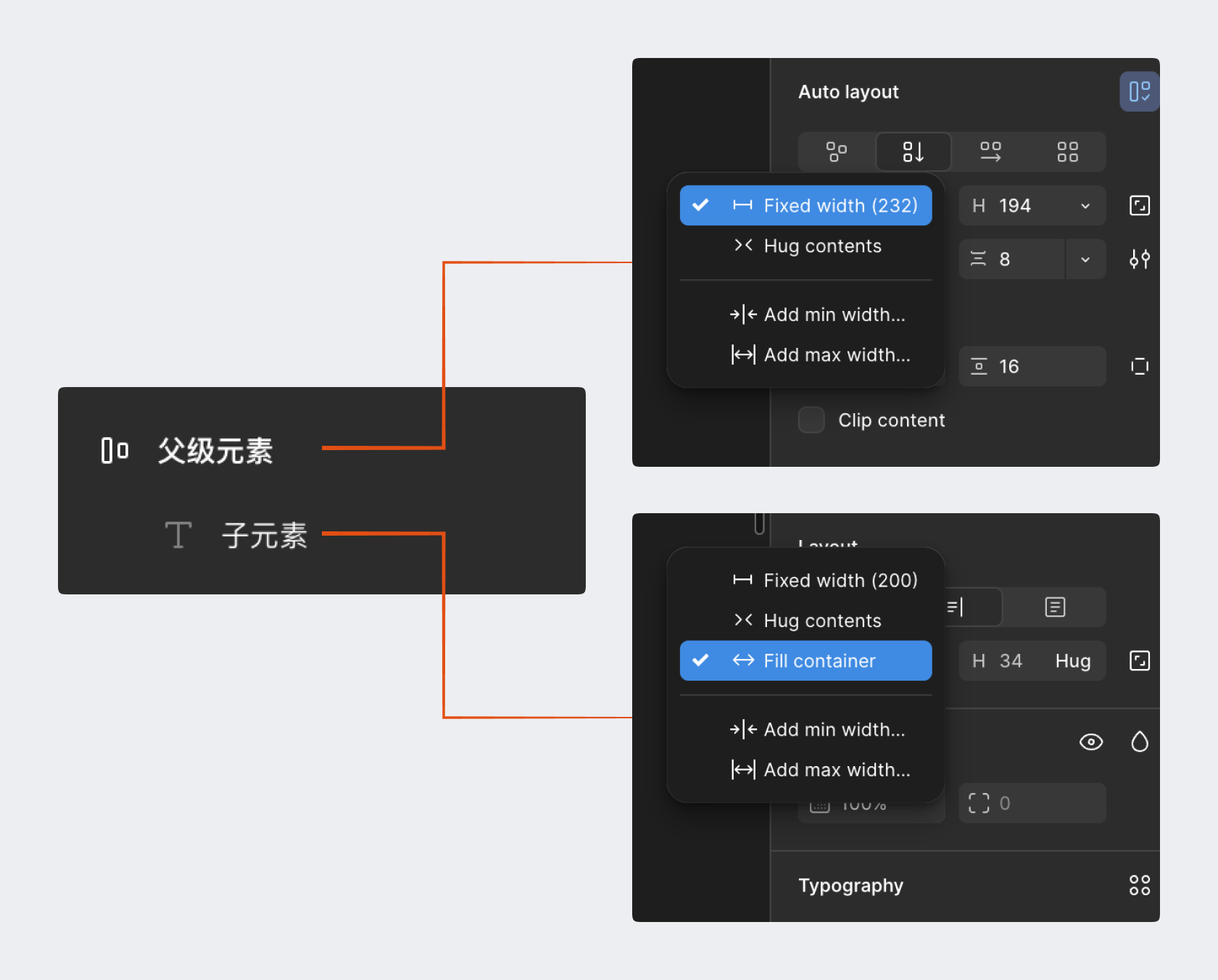Open the H 34 Hug height dropdown
The image size is (1218, 980).
click(x=1072, y=660)
